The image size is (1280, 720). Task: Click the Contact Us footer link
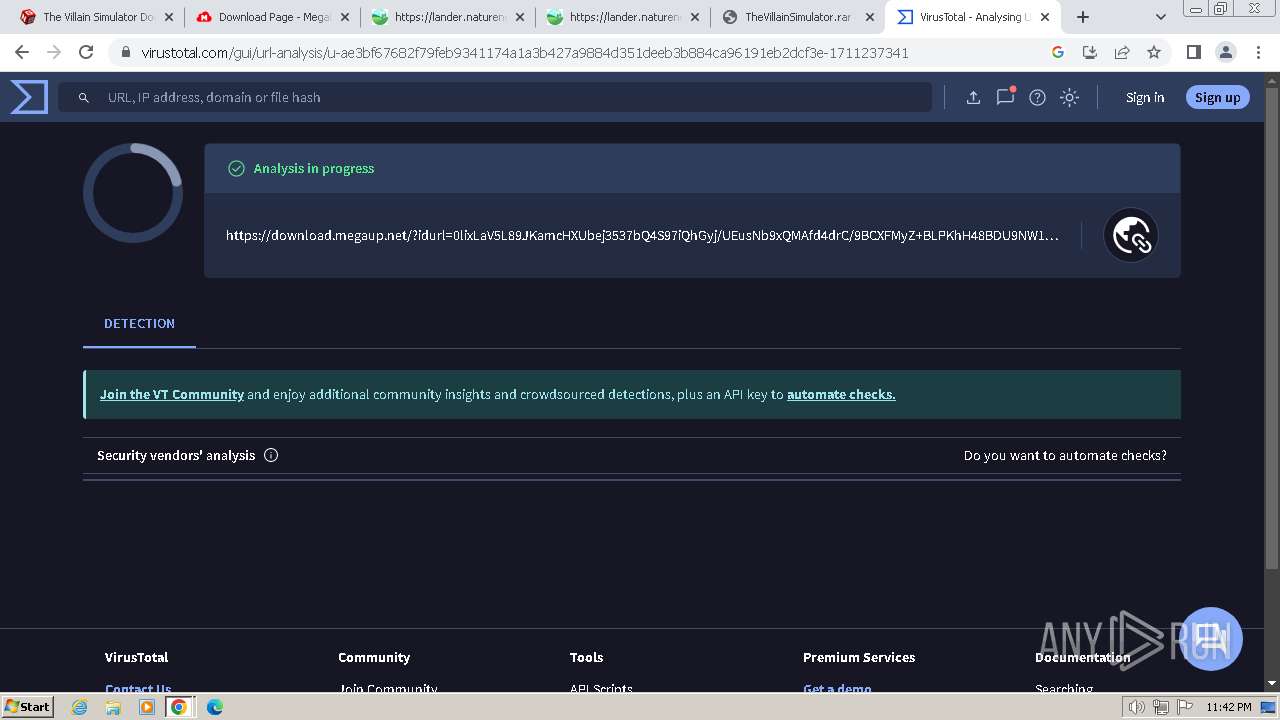coord(138,688)
